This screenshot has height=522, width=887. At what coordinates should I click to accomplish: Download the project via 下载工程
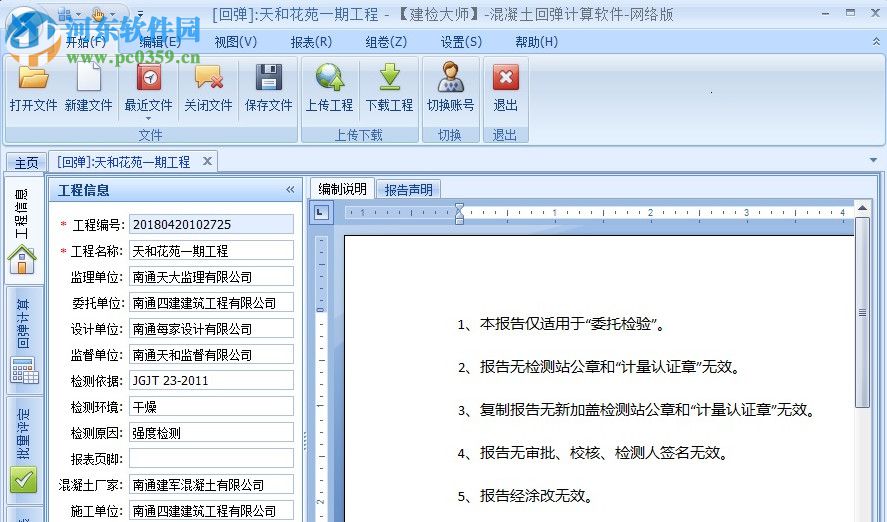click(389, 88)
